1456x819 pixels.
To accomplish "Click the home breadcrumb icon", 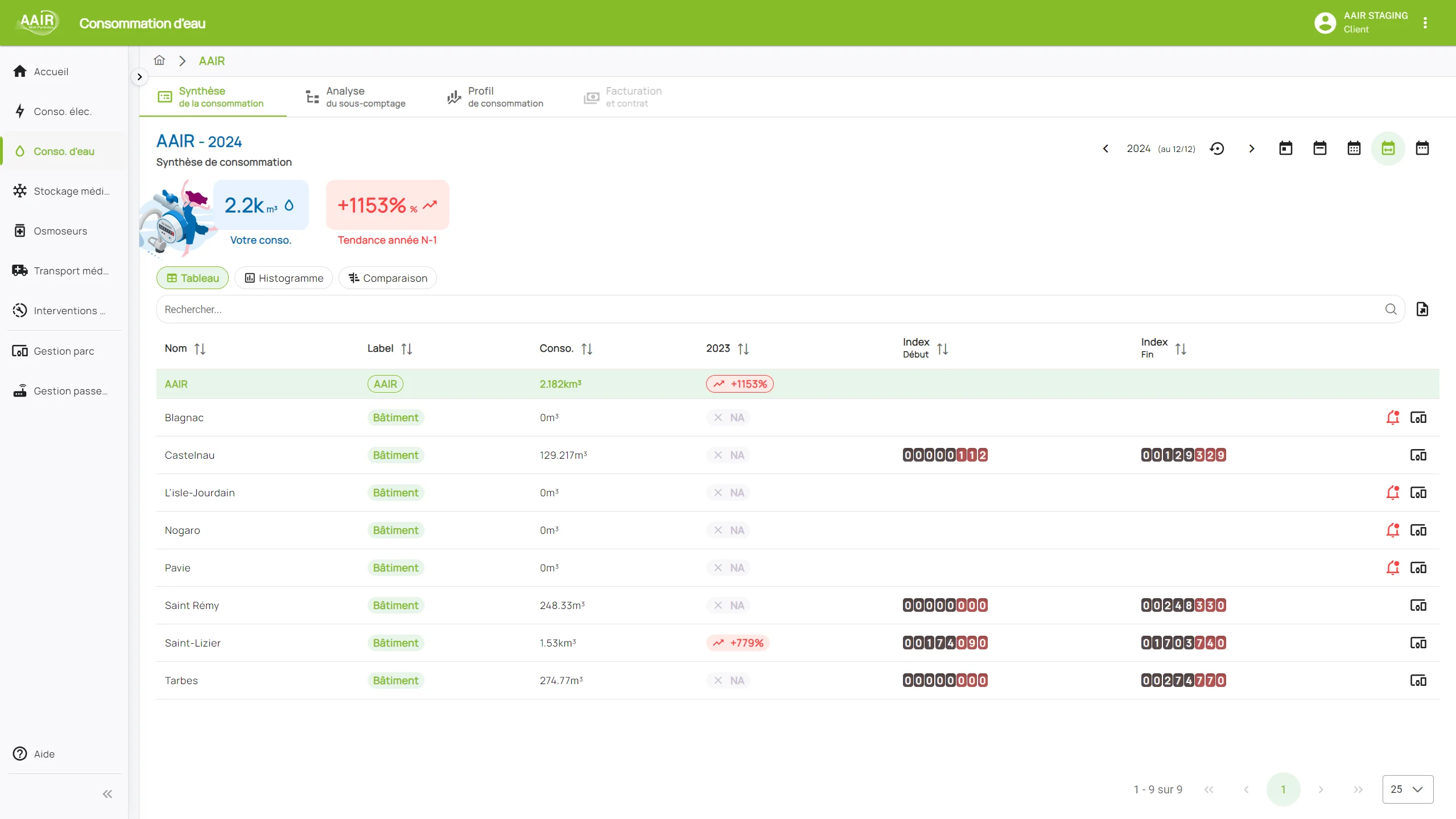I will pos(159,60).
